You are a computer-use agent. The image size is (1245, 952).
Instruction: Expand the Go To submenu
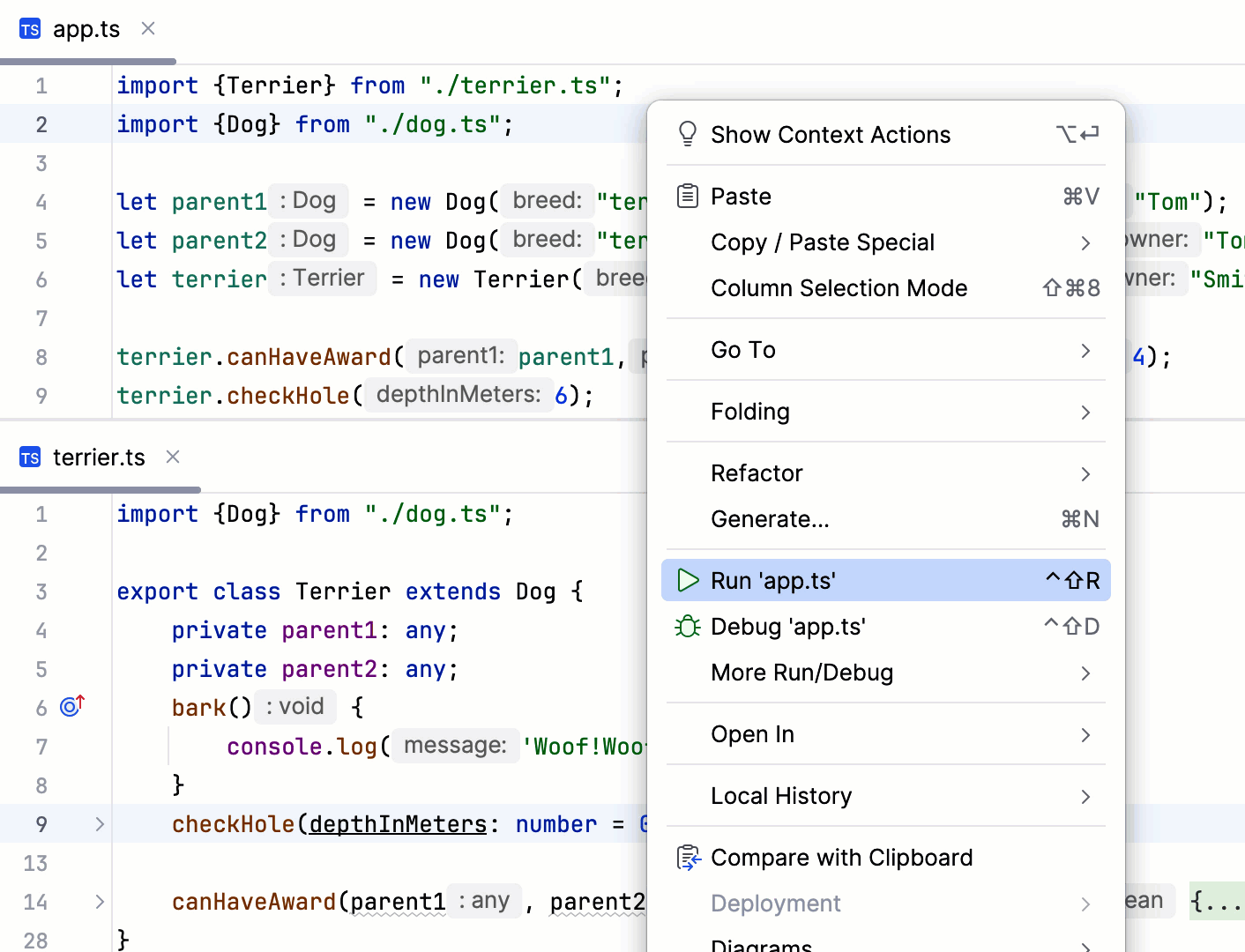point(742,350)
